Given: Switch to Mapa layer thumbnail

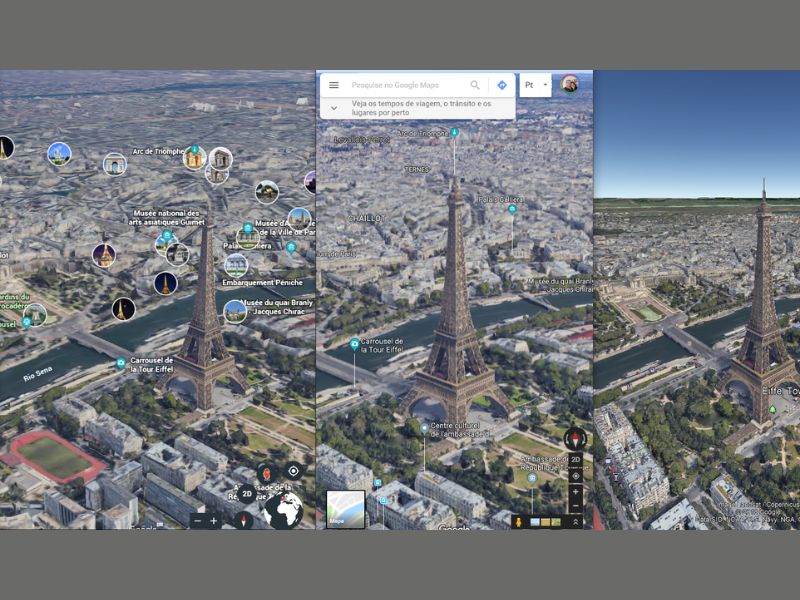Looking at the screenshot, I should 345,509.
